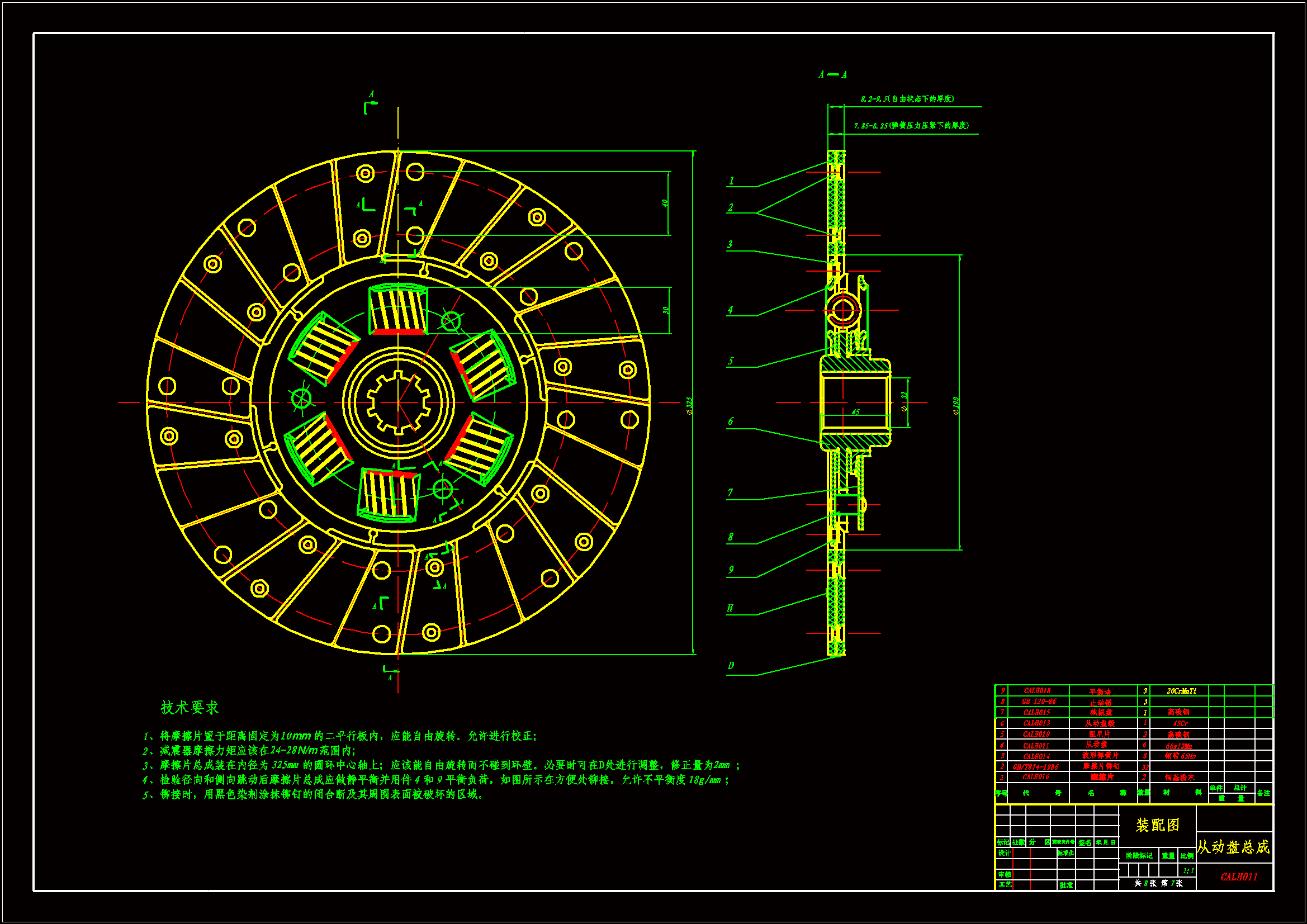Click the 技术要求 heading text
The width and height of the screenshot is (1307, 924).
(190, 708)
